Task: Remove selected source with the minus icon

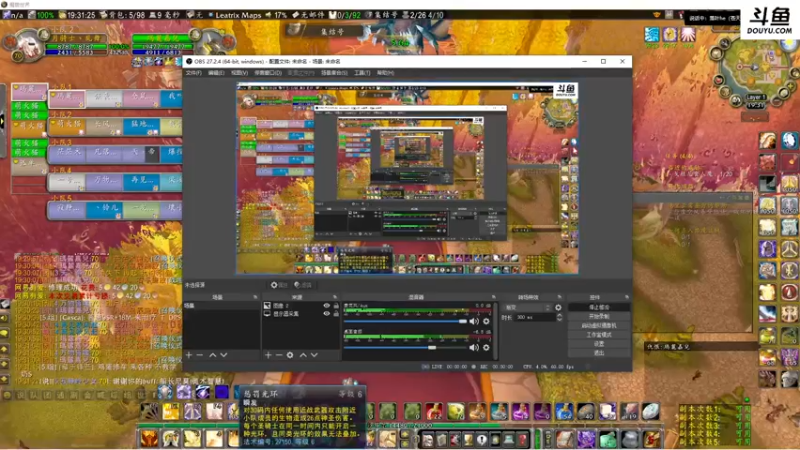Action: tap(279, 355)
